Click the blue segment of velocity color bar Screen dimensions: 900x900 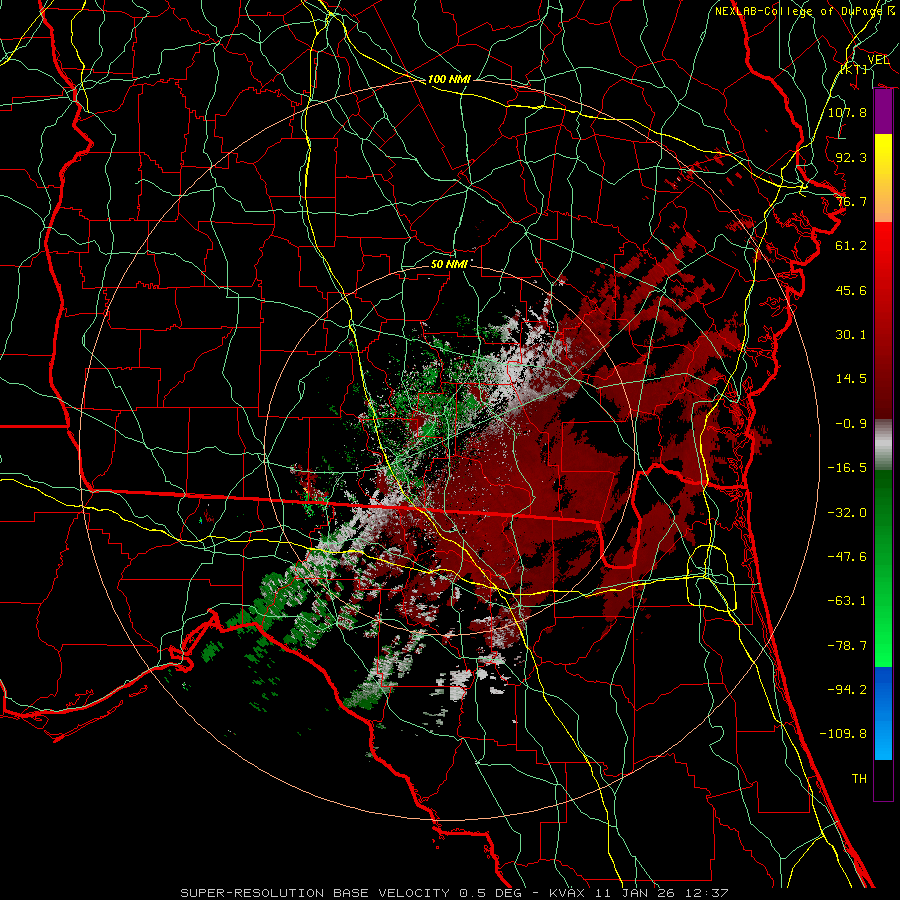[x=883, y=713]
